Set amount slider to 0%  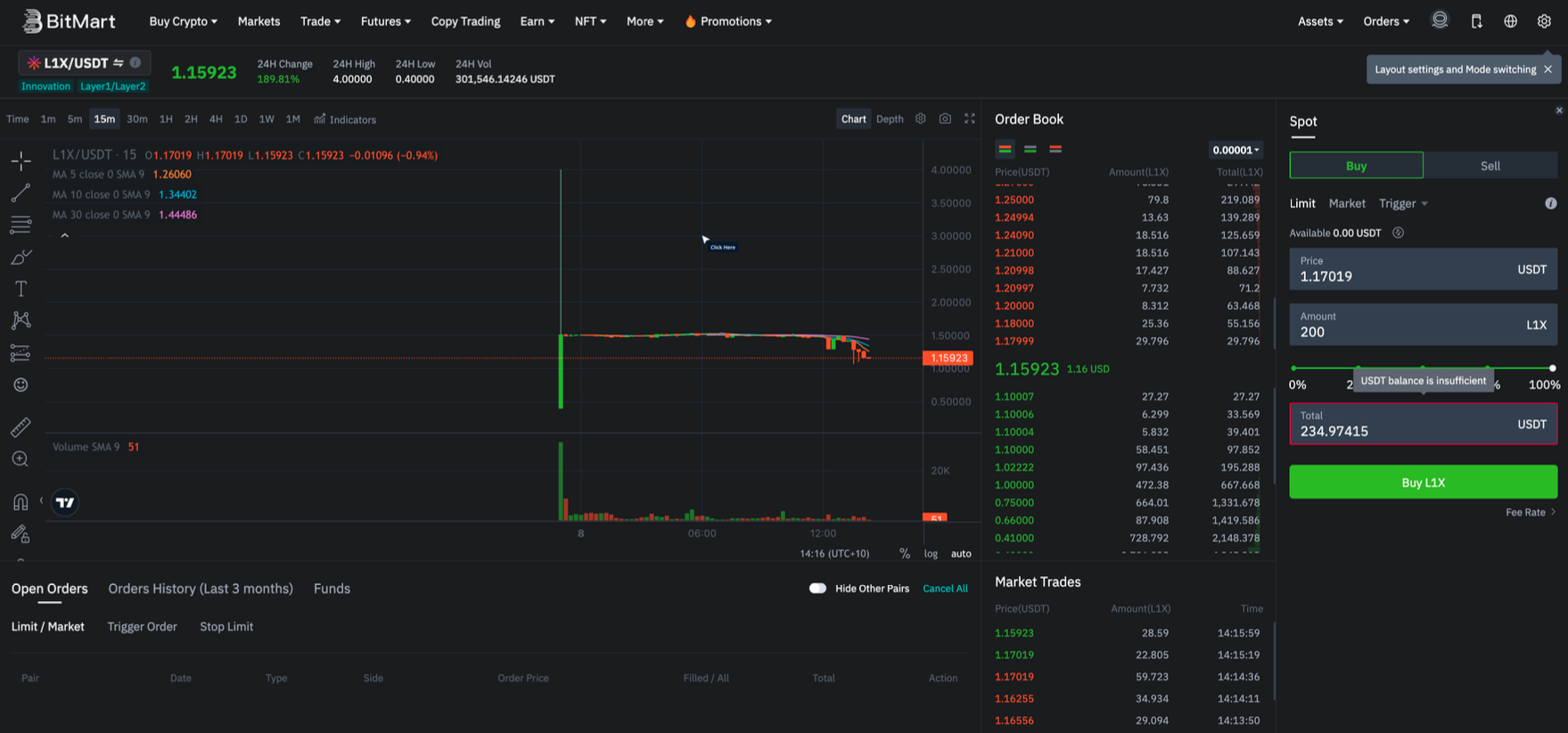coord(1294,368)
